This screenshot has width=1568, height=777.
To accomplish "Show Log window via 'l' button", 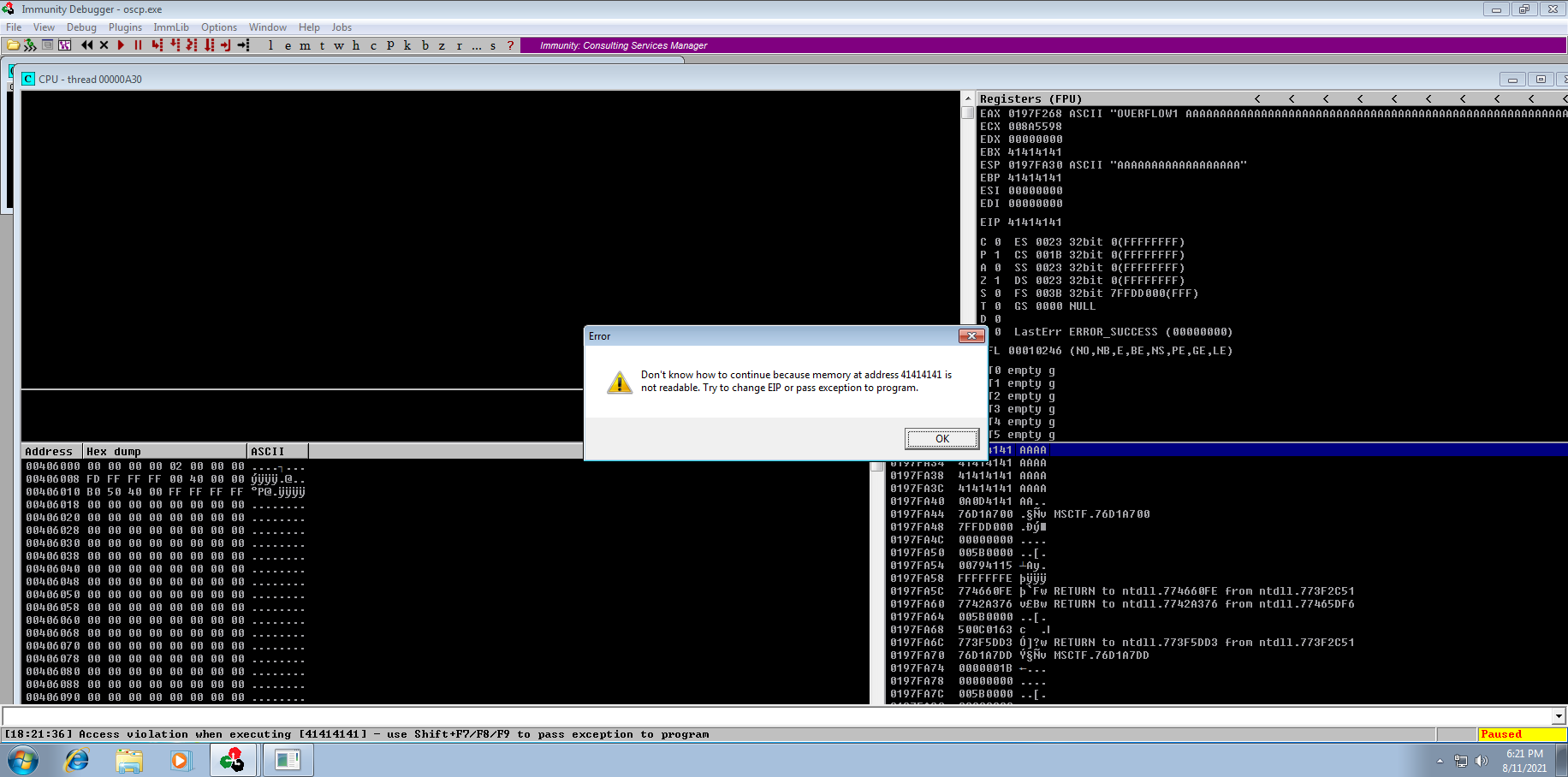I will pos(270,45).
